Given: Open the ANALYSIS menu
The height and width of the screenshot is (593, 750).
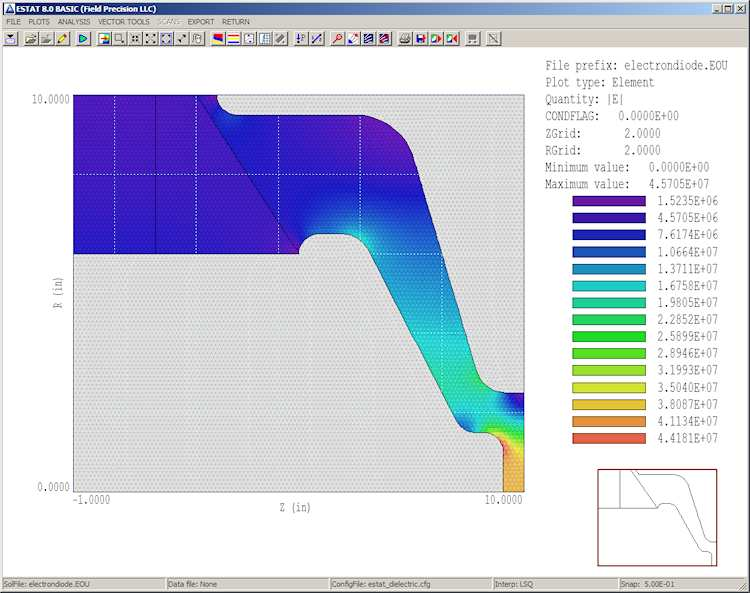Looking at the screenshot, I should coord(73,21).
